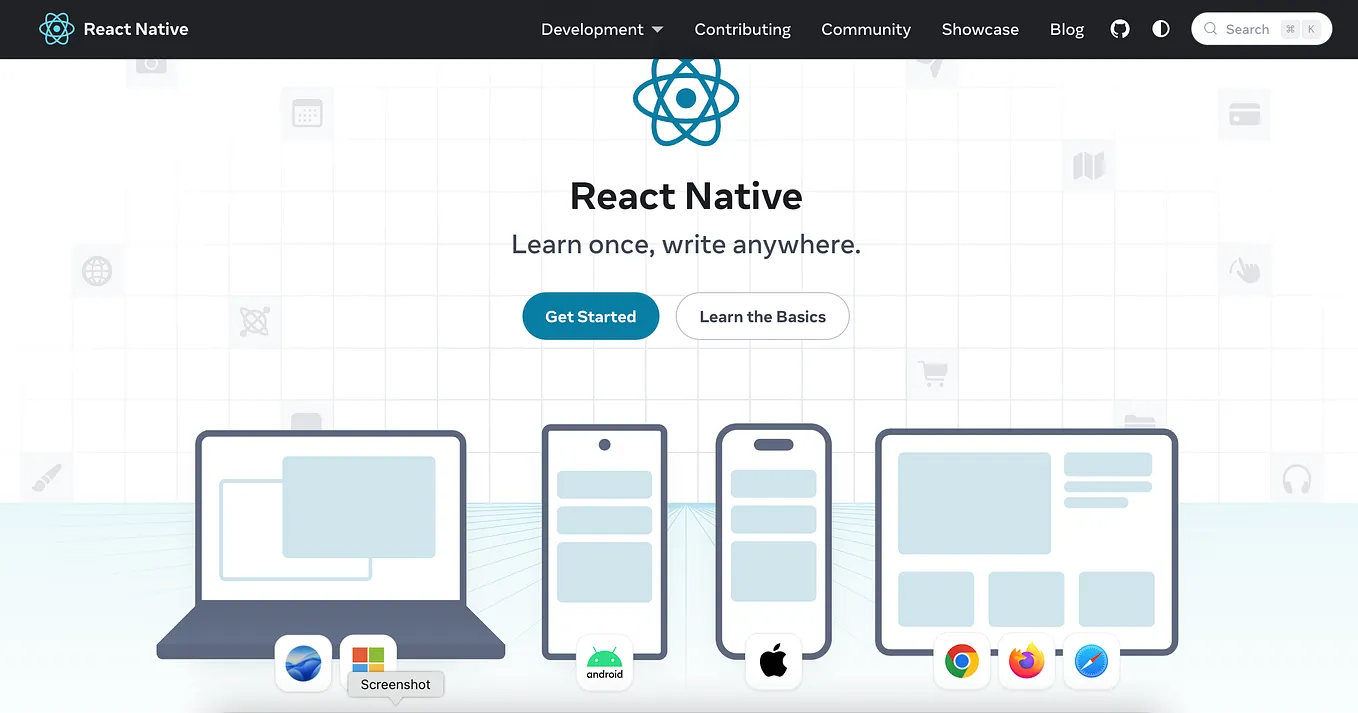Viewport: 1358px width, 713px height.
Task: Open the React Native GitHub repository icon
Action: (1119, 29)
